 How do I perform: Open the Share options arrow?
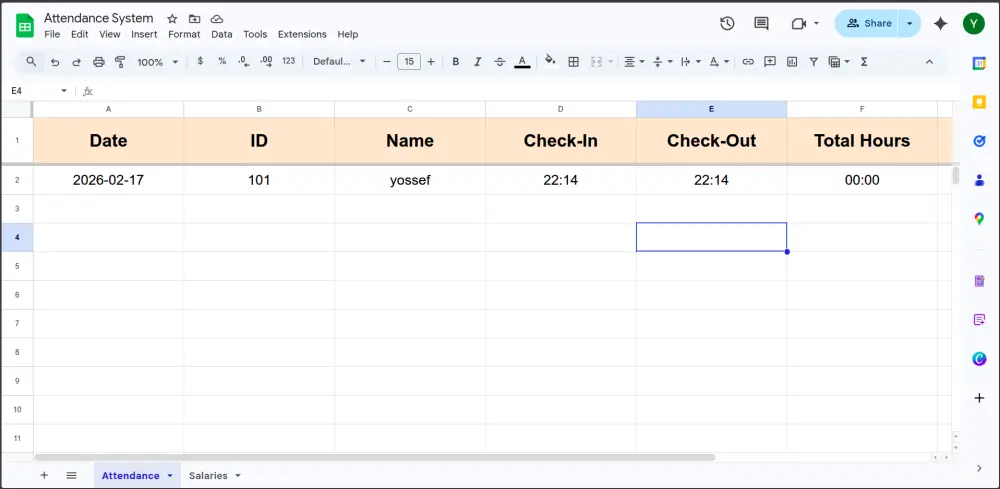909,24
